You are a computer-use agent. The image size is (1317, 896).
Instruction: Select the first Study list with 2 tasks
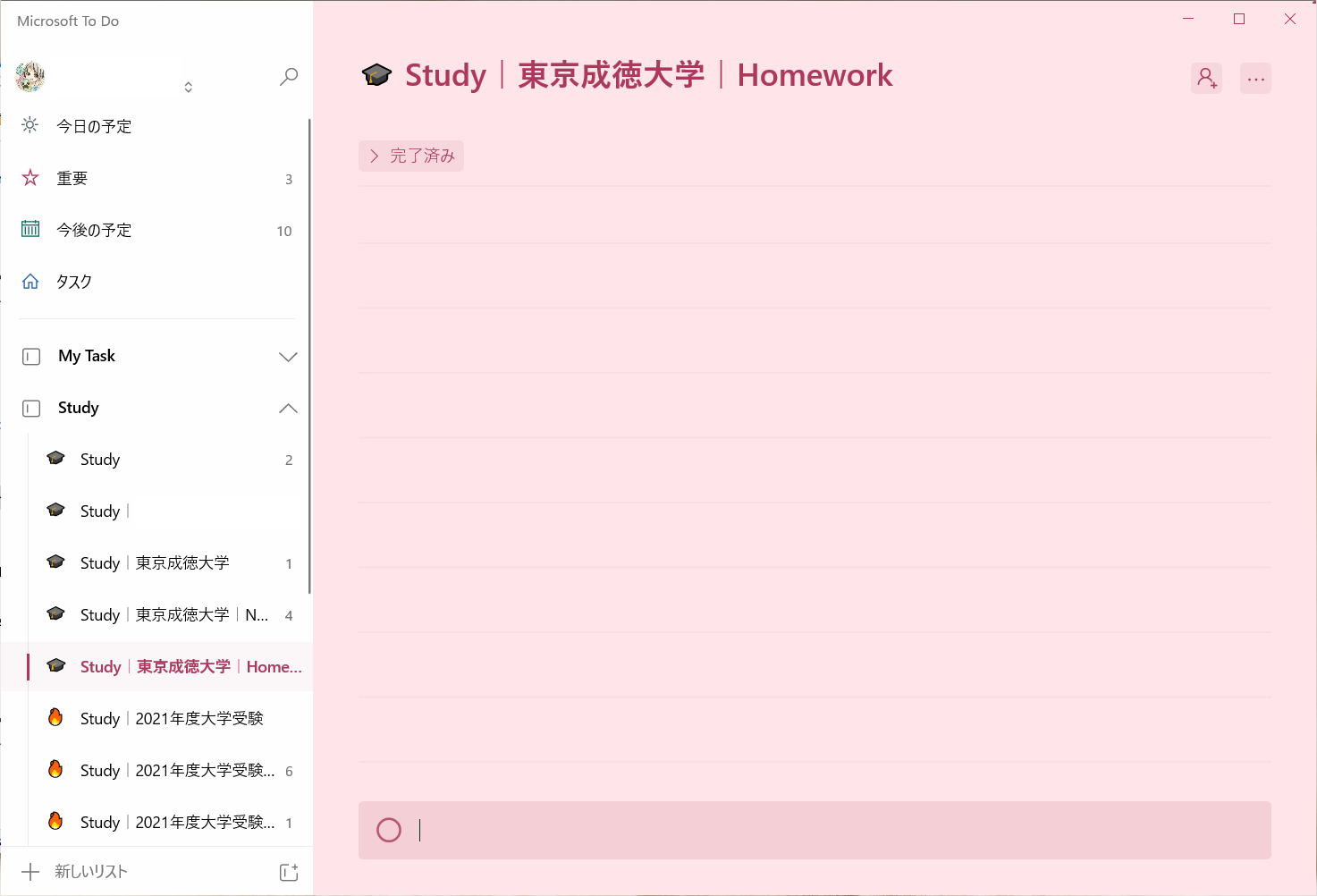point(100,460)
